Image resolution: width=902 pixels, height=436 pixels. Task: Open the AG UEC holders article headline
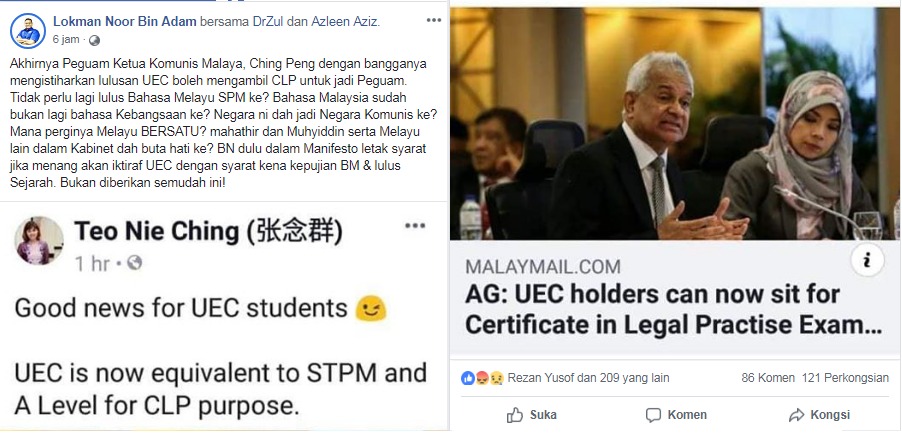[673, 310]
